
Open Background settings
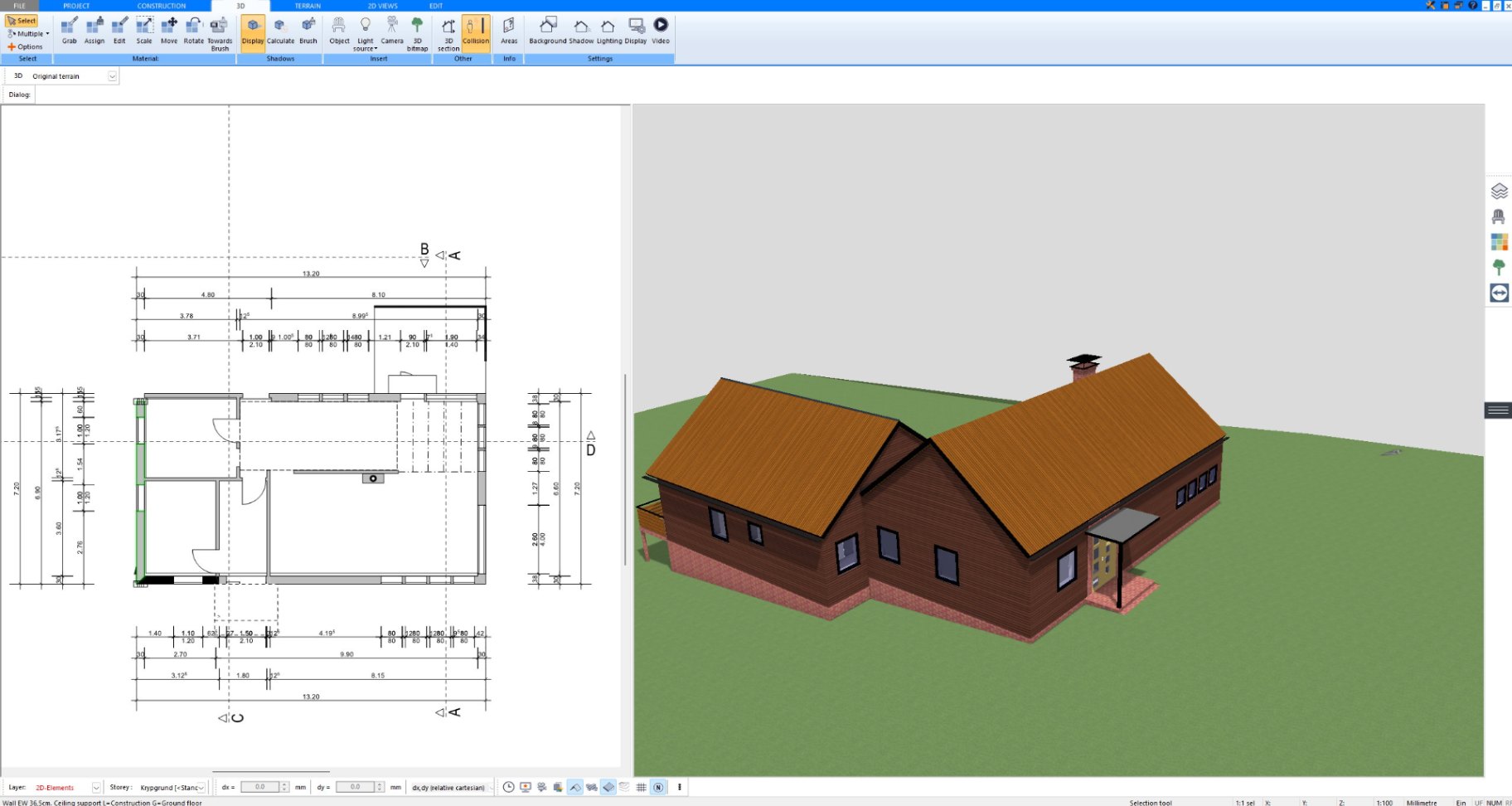pyautogui.click(x=548, y=31)
